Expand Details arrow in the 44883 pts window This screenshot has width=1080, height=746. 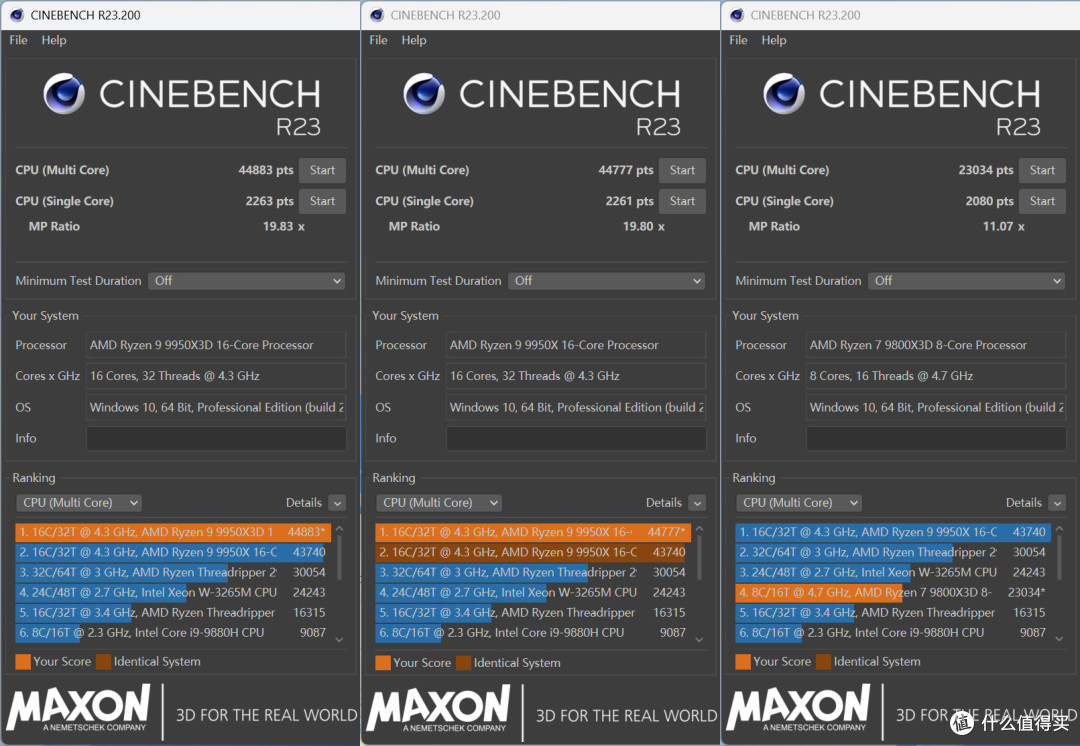(x=337, y=503)
